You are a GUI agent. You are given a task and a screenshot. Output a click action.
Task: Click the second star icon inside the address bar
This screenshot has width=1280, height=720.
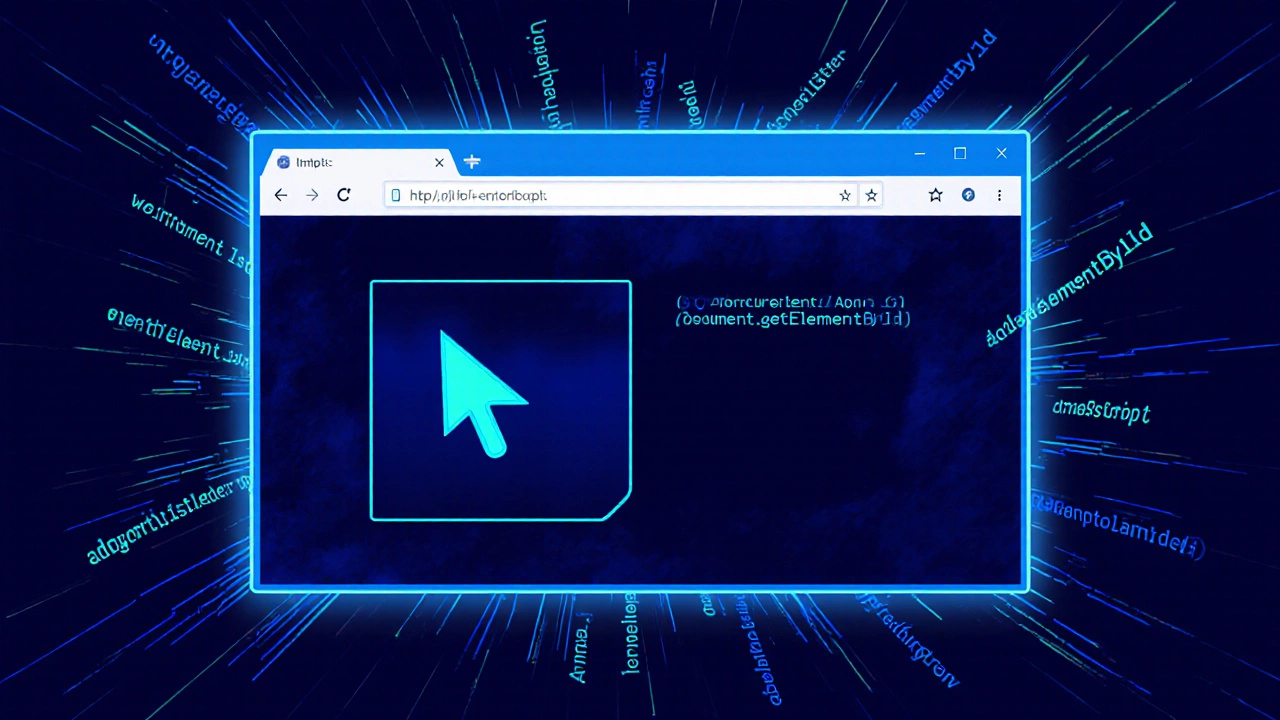tap(871, 195)
